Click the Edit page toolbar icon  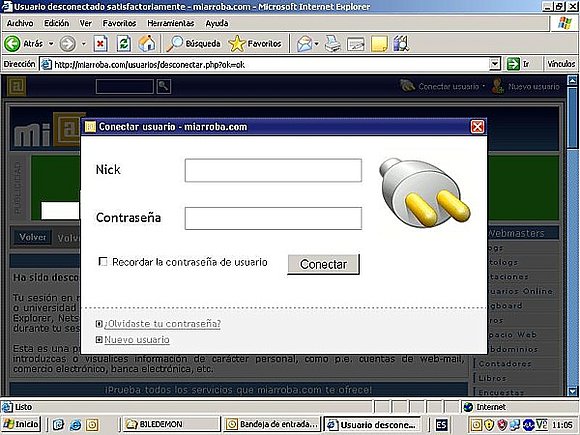click(x=355, y=44)
